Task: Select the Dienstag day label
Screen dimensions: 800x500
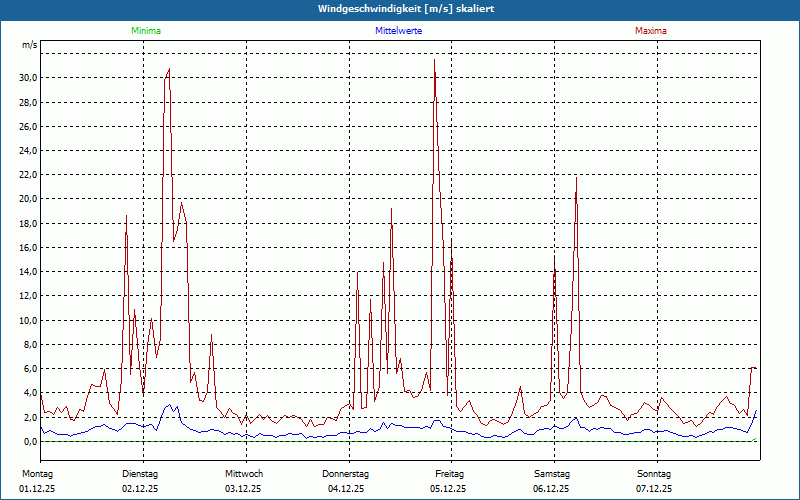Action: coord(141,473)
